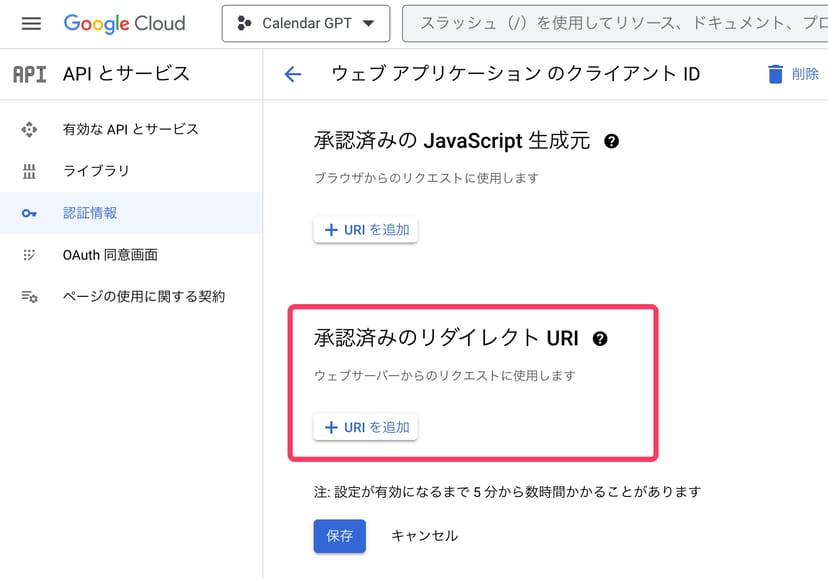This screenshot has width=828, height=579.
Task: Select ライブラリ in the sidebar
Action: tap(96, 171)
